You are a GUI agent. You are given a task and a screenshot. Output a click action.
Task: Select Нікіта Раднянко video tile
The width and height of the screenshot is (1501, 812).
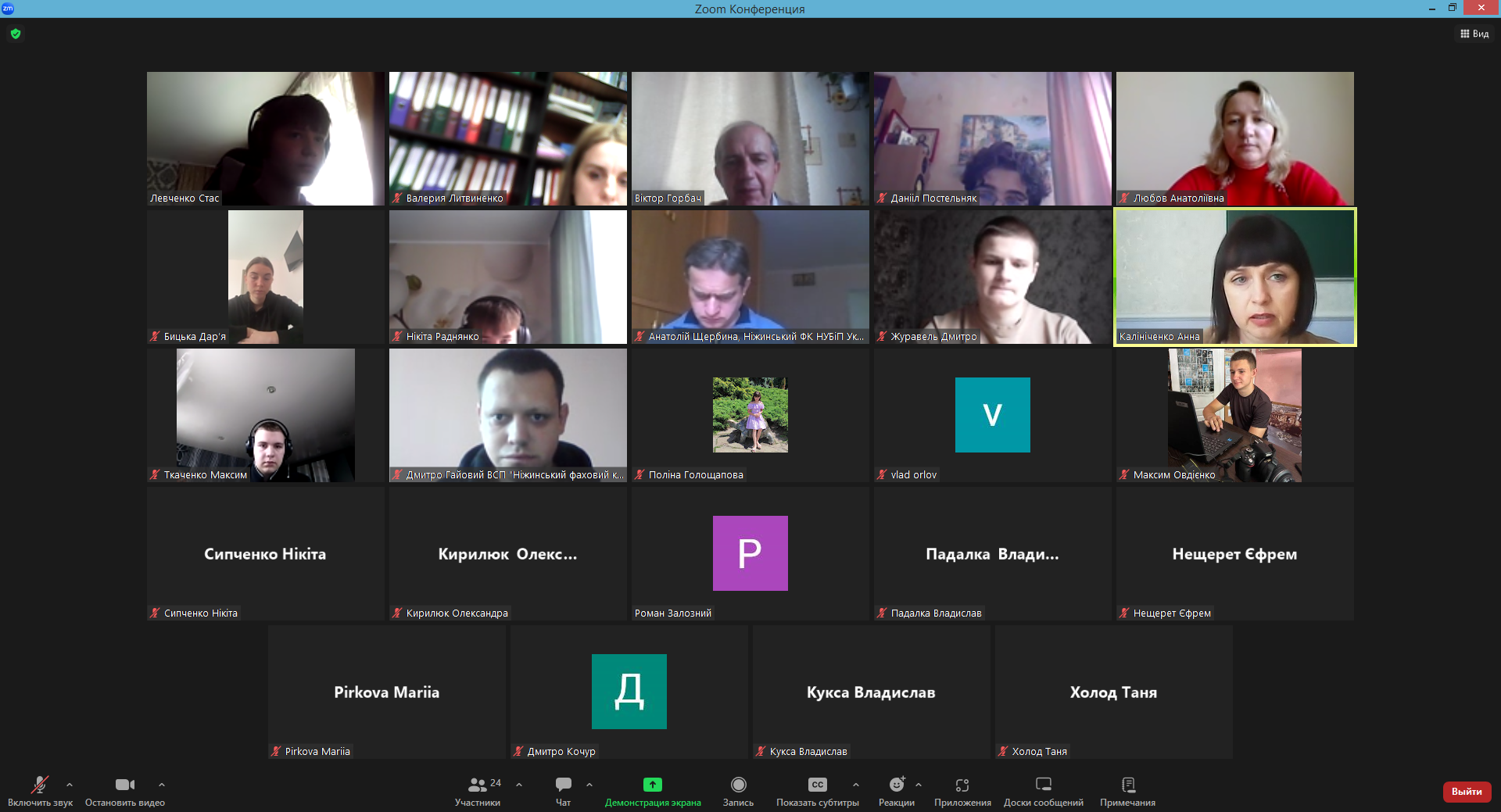coord(508,277)
